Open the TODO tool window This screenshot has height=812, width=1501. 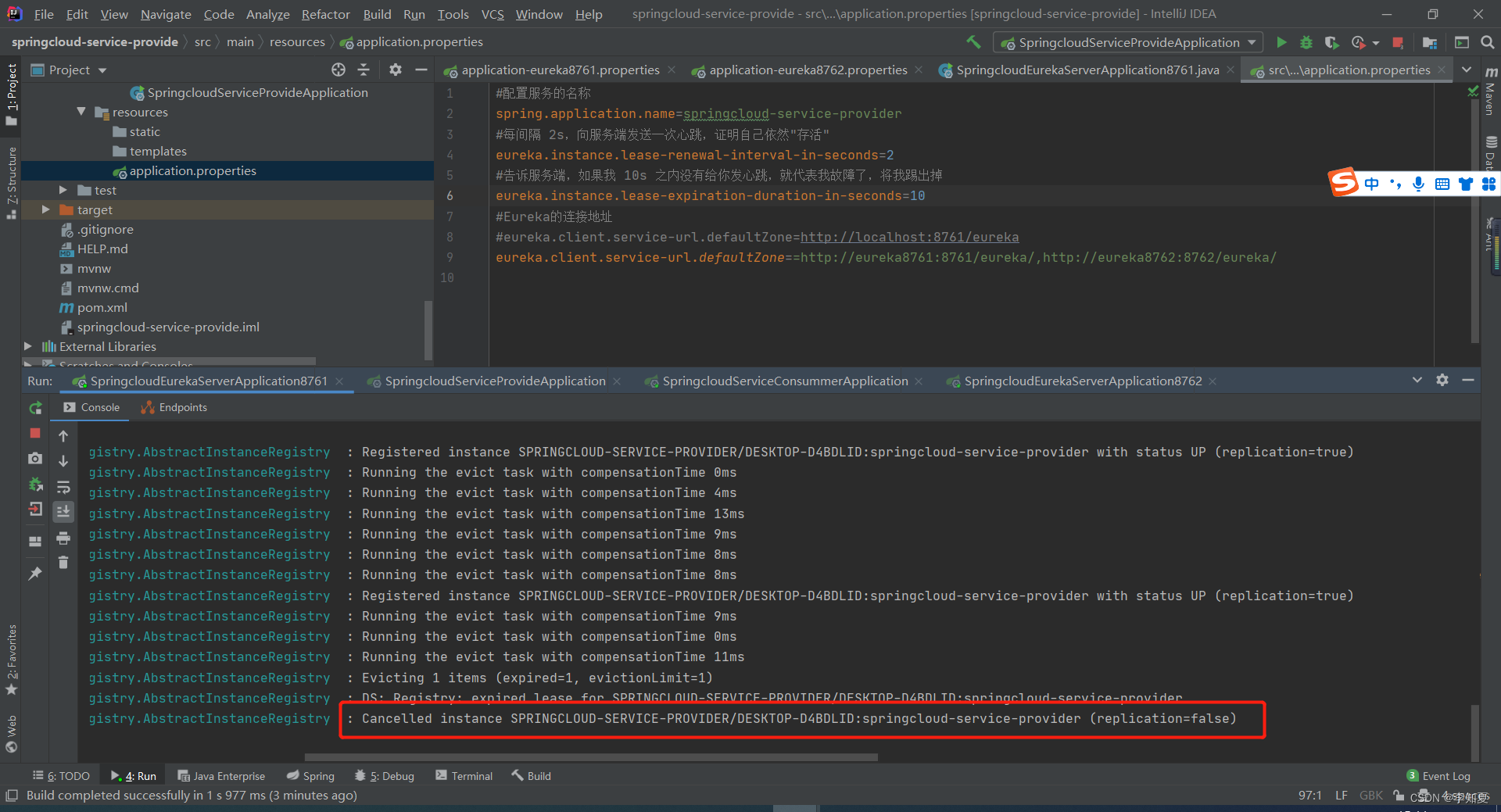pyautogui.click(x=61, y=775)
